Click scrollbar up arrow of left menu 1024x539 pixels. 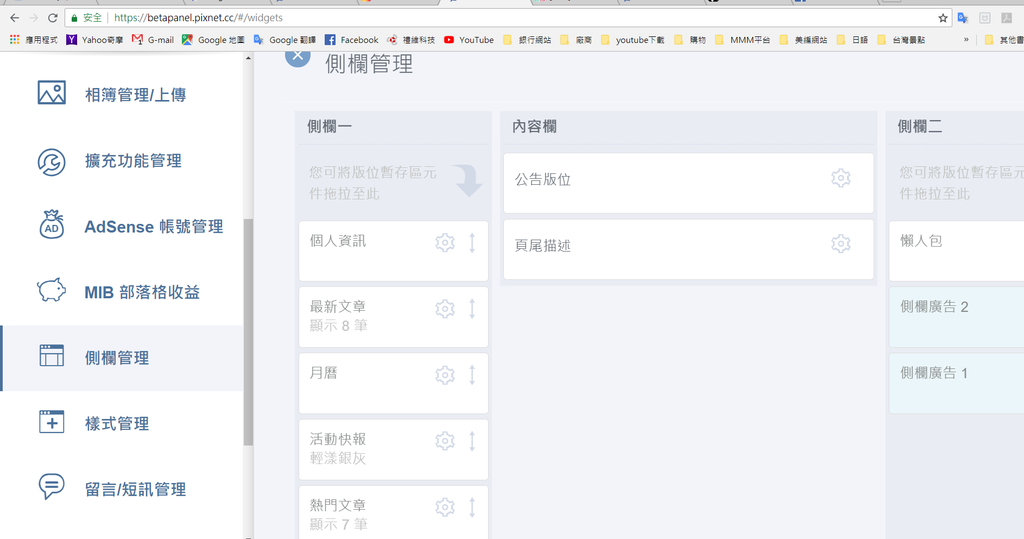(248, 58)
